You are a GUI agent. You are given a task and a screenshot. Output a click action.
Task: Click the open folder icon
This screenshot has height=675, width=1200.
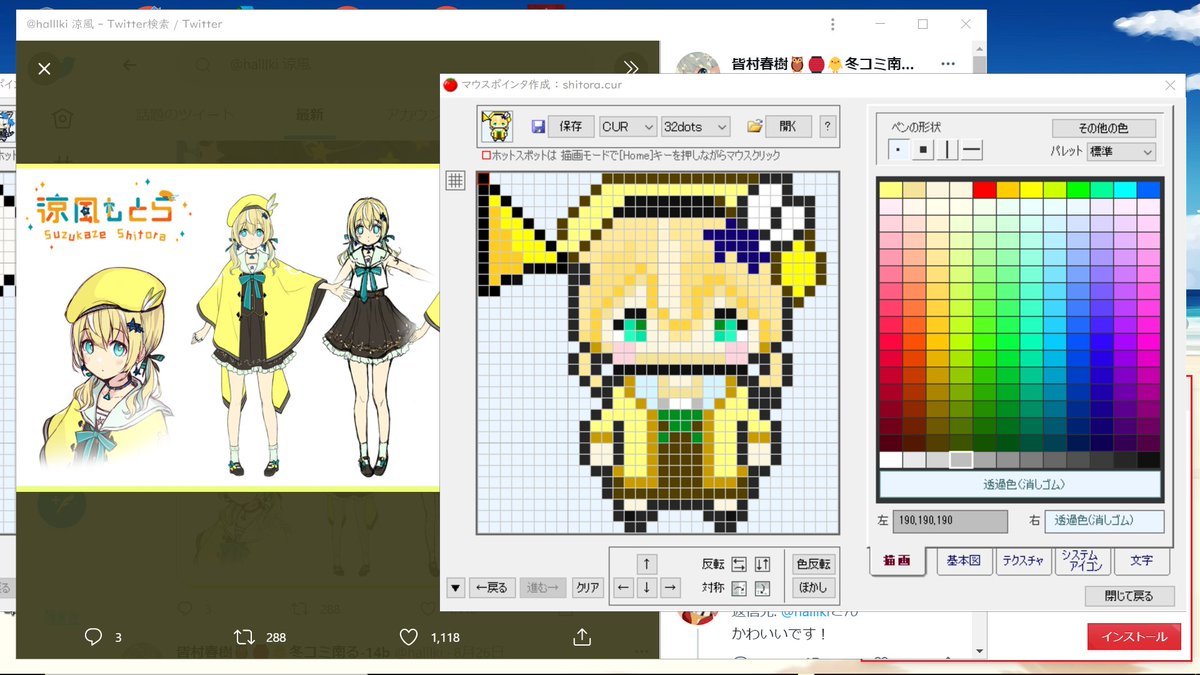pos(755,127)
